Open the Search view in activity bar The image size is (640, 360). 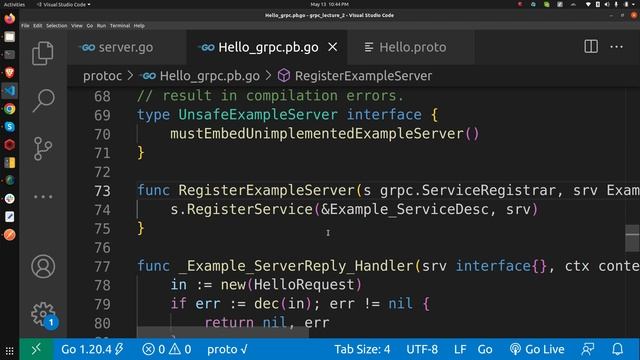(43, 100)
